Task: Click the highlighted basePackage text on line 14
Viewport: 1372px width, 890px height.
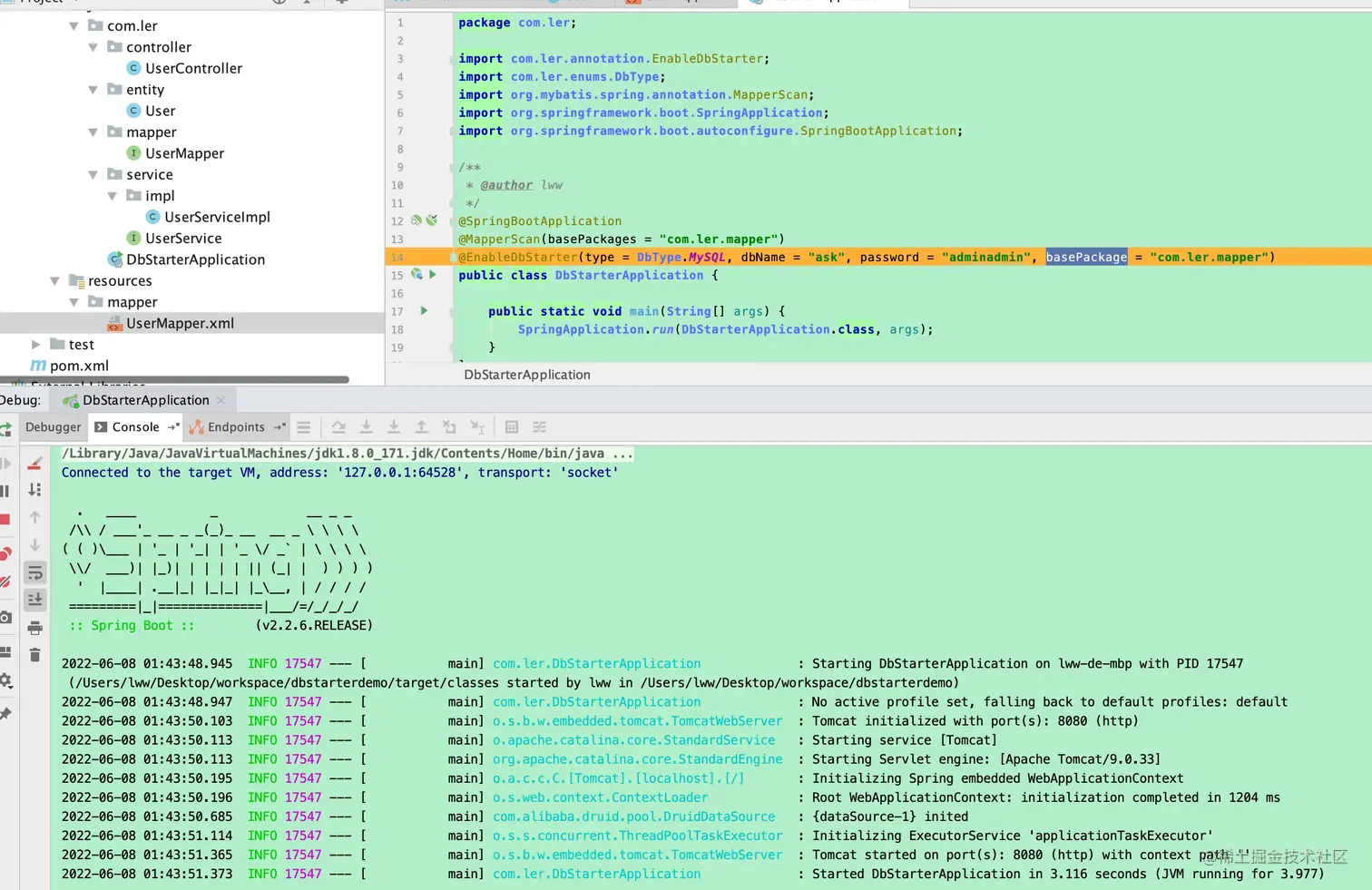Action: 1086,258
